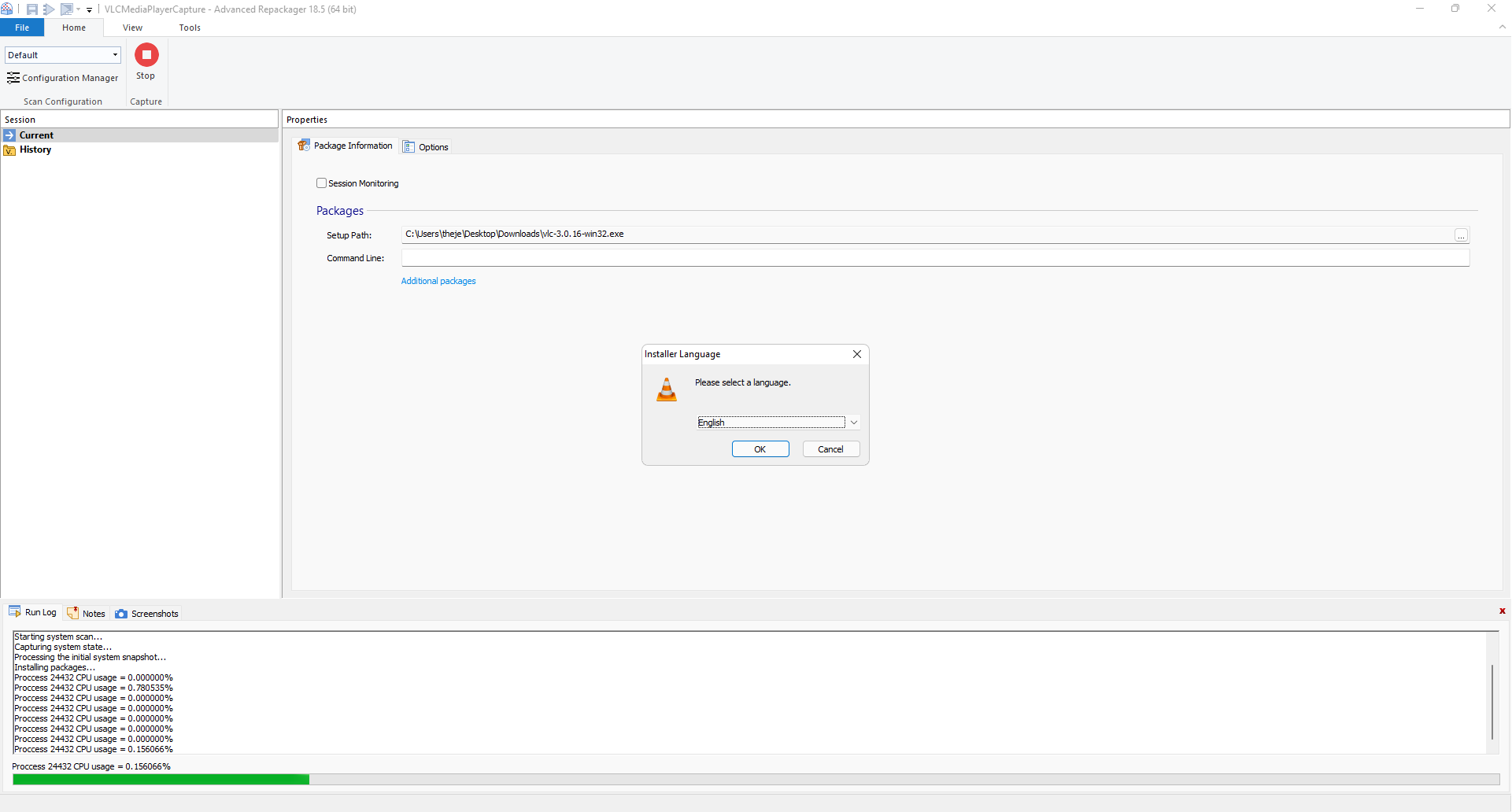Close the Installer Language dialog

tap(857, 354)
